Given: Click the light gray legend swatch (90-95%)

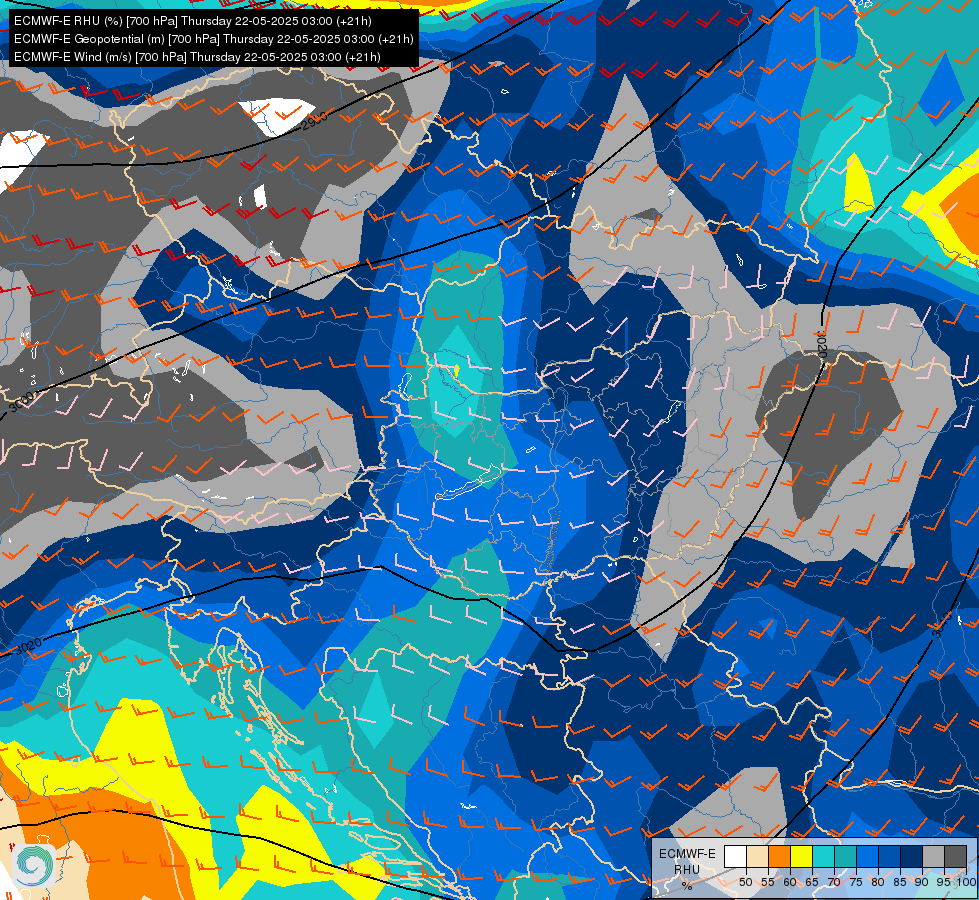Looking at the screenshot, I should (x=933, y=856).
